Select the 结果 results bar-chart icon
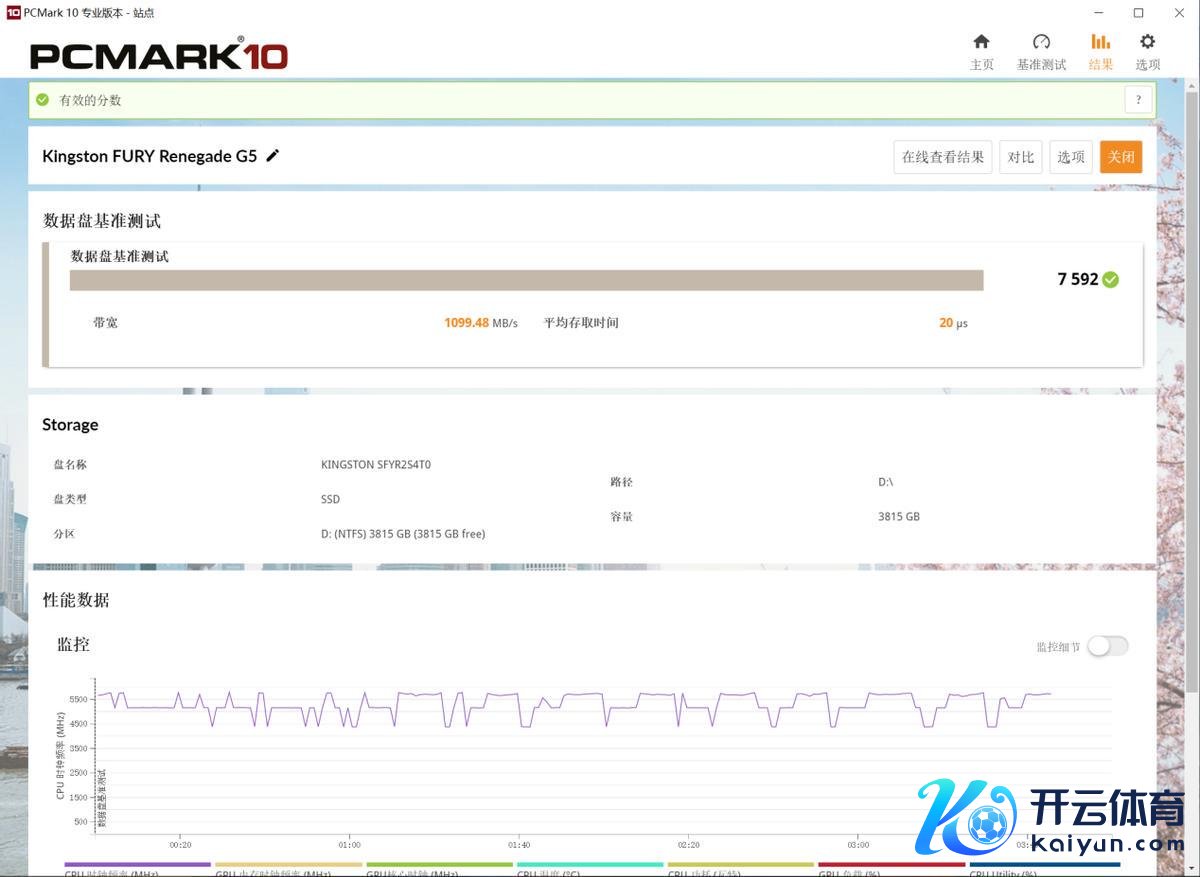 coord(1100,42)
